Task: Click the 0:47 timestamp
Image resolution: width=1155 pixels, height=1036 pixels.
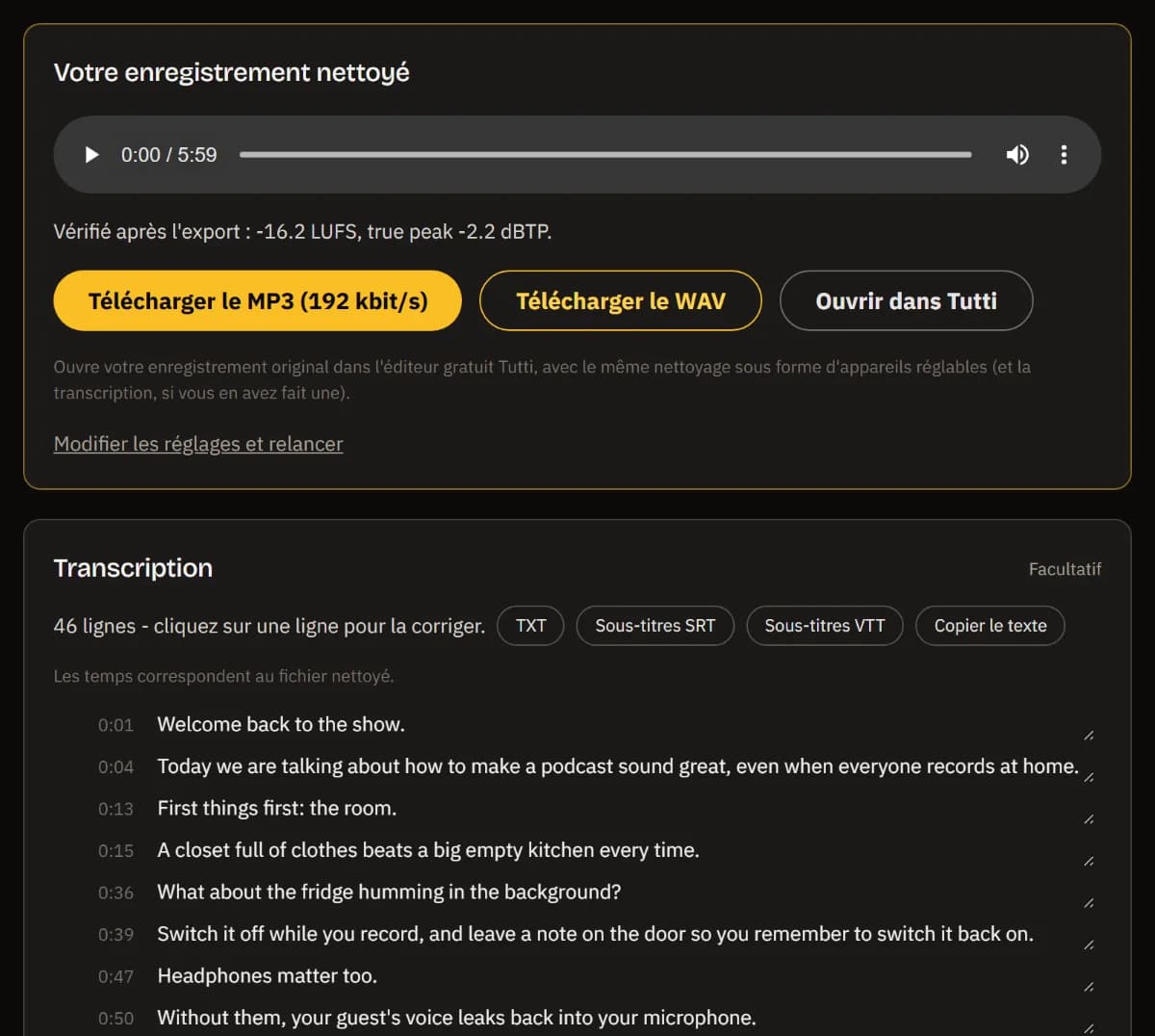Action: [x=115, y=976]
